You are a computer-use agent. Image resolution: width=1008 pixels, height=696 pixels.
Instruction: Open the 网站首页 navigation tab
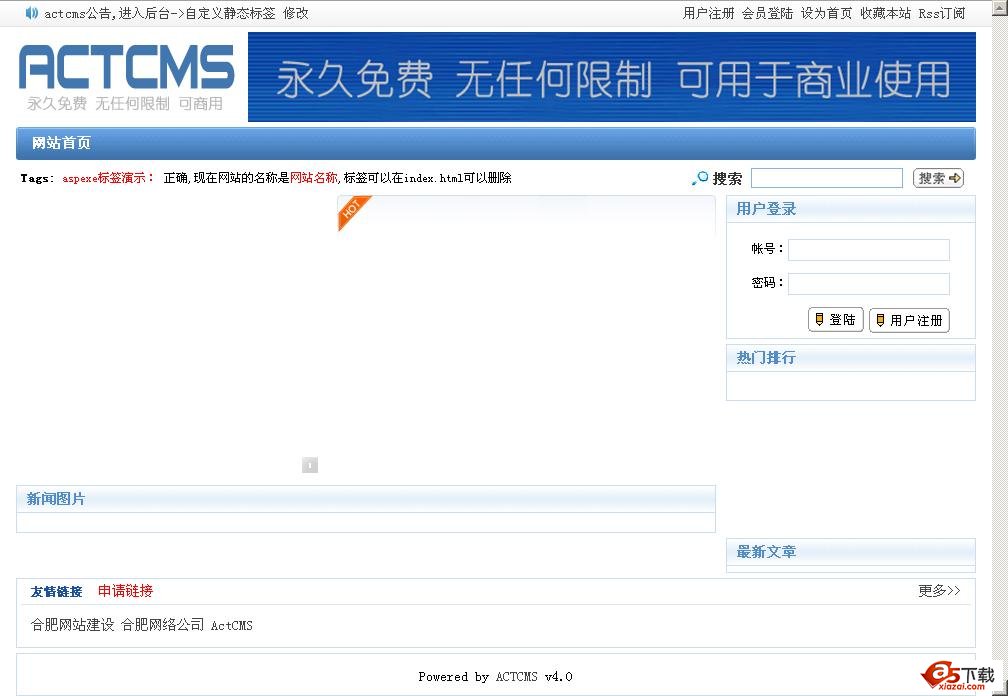pyautogui.click(x=58, y=142)
